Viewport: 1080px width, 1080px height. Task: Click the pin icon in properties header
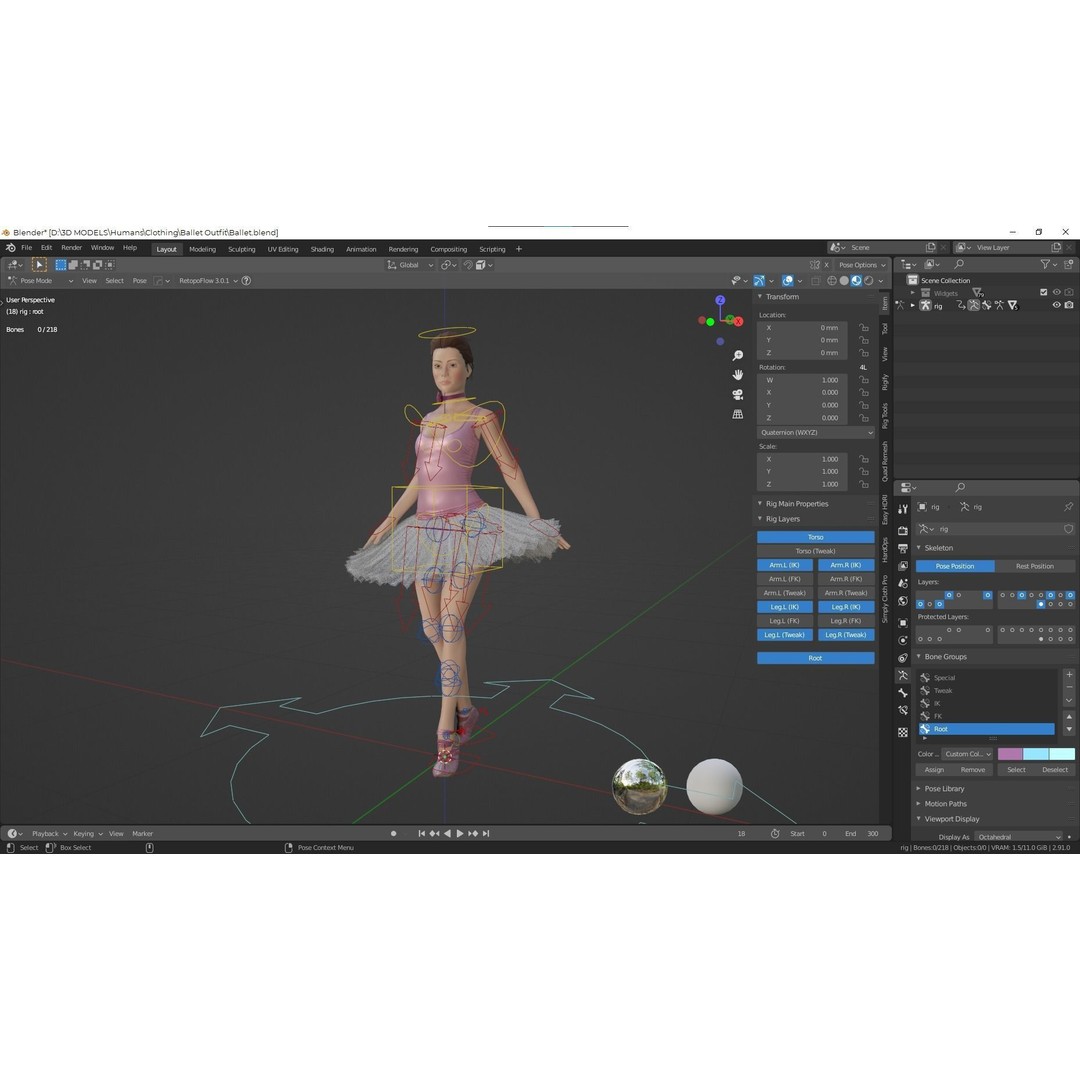1068,506
